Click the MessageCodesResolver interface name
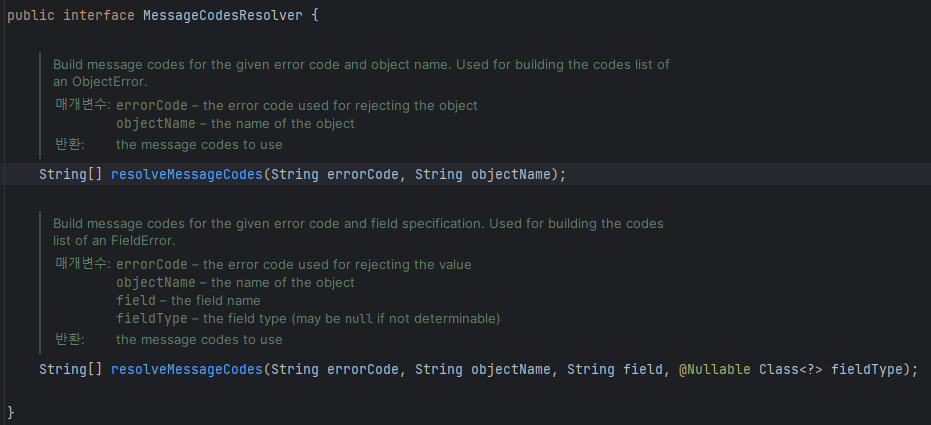Viewport: 931px width, 425px height. click(x=223, y=15)
